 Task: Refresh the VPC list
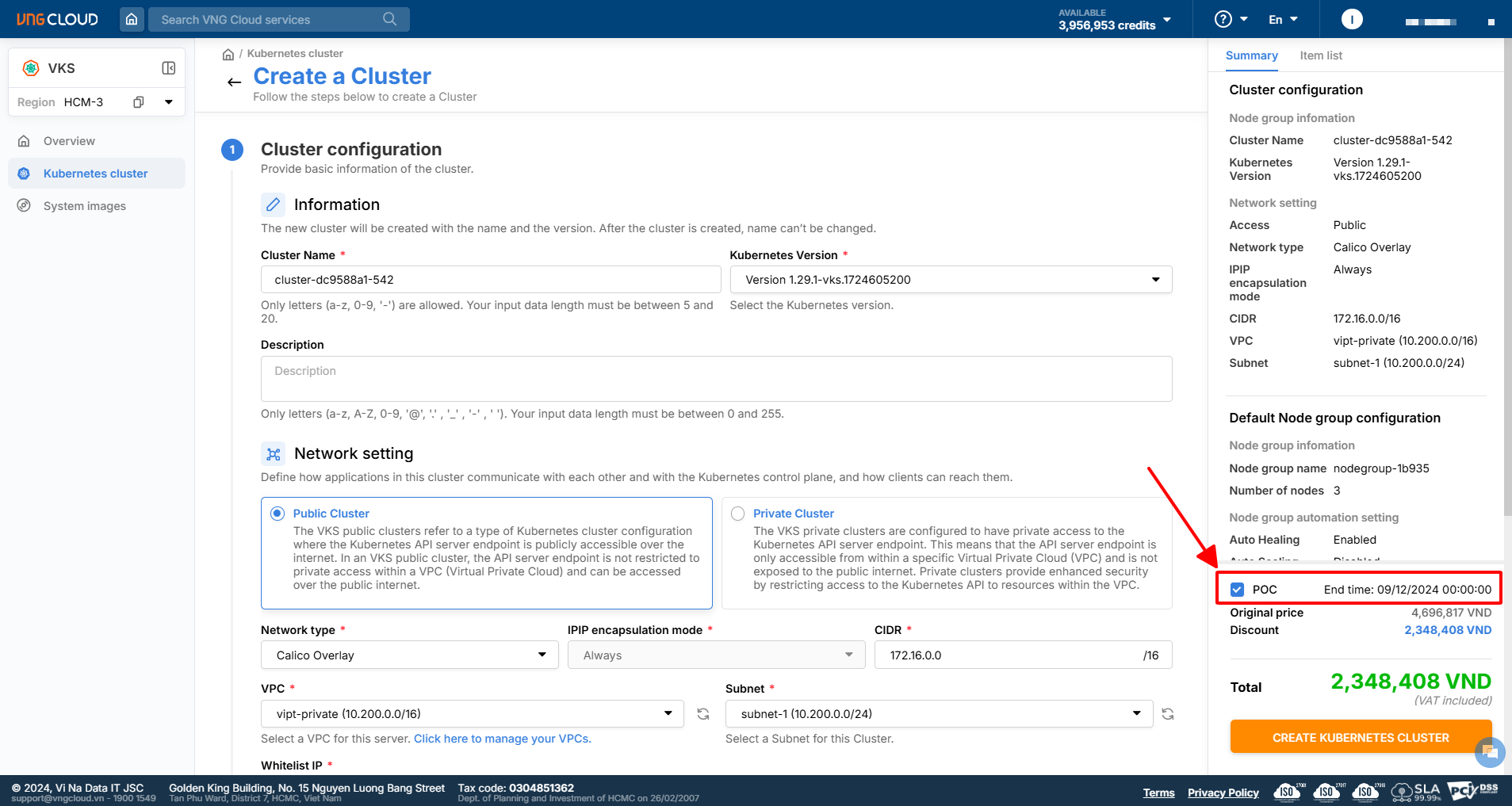[x=702, y=714]
